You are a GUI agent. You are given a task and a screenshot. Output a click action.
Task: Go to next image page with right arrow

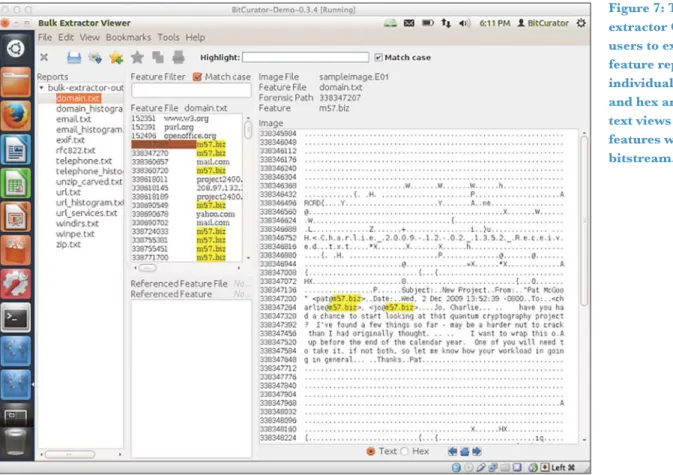pyautogui.click(x=476, y=451)
